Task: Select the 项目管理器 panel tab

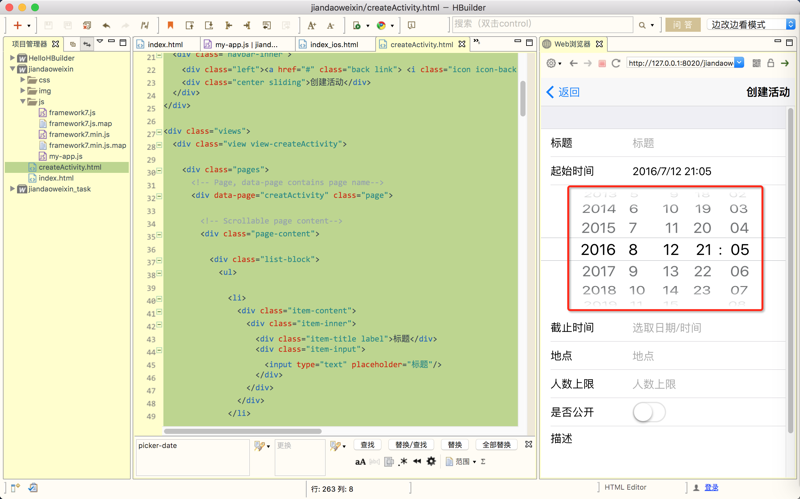Action: pyautogui.click(x=29, y=44)
